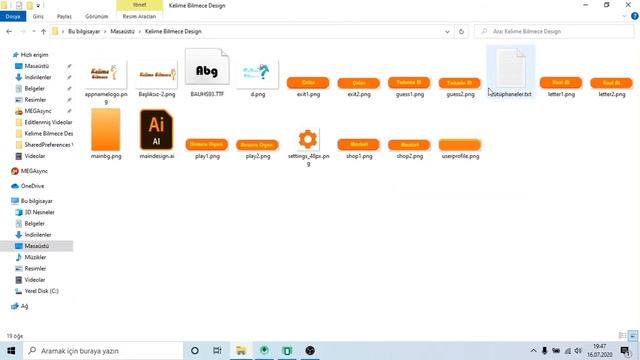Click Masaüstü in the address path

pyautogui.click(x=122, y=31)
